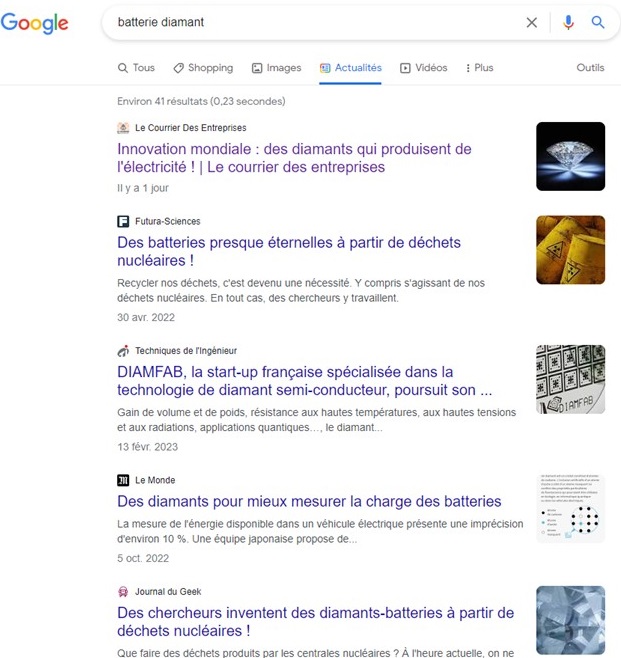
Task: Switch to the Images tab
Action: point(276,68)
